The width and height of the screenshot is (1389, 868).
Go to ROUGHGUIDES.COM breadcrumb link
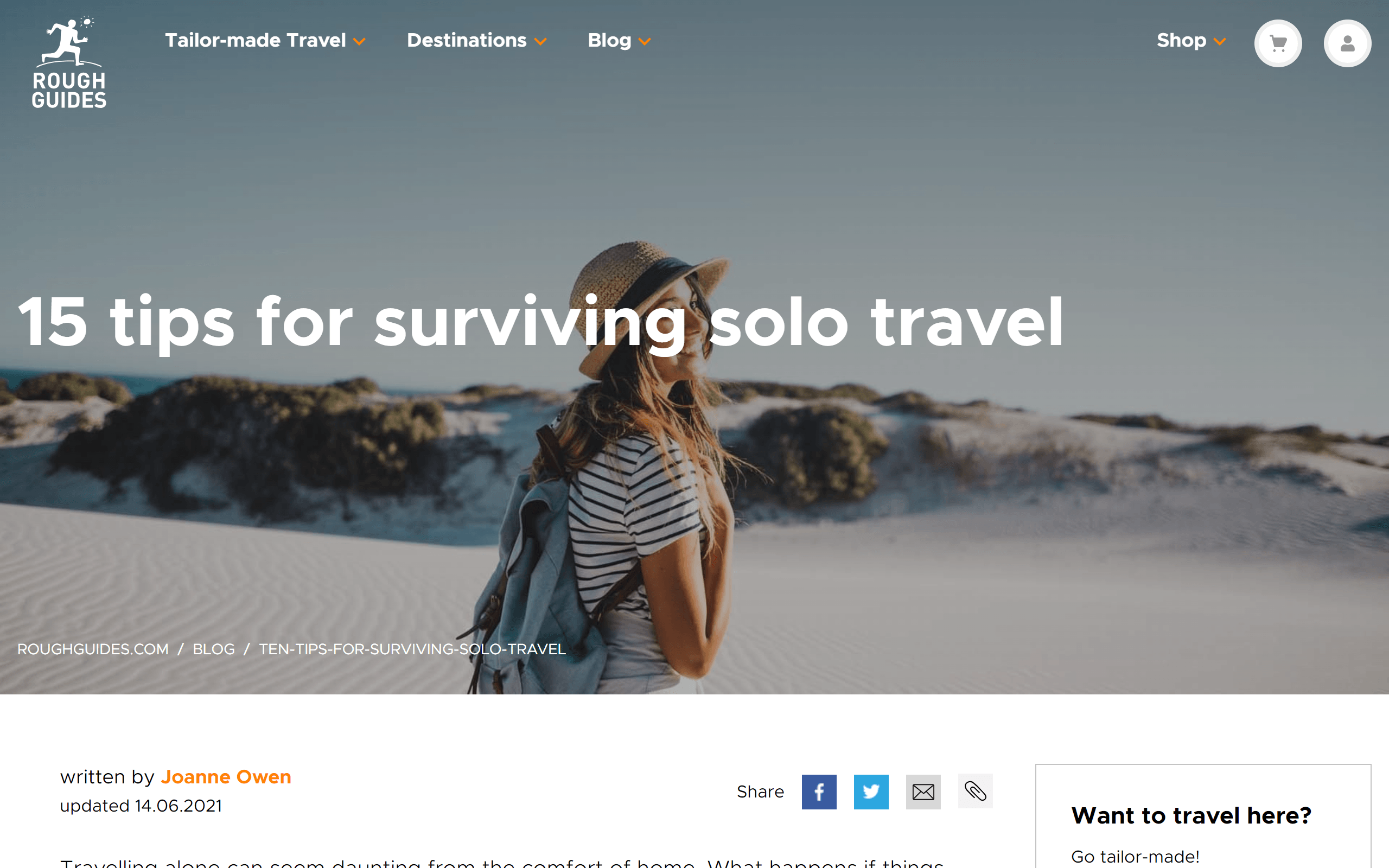[x=93, y=649]
